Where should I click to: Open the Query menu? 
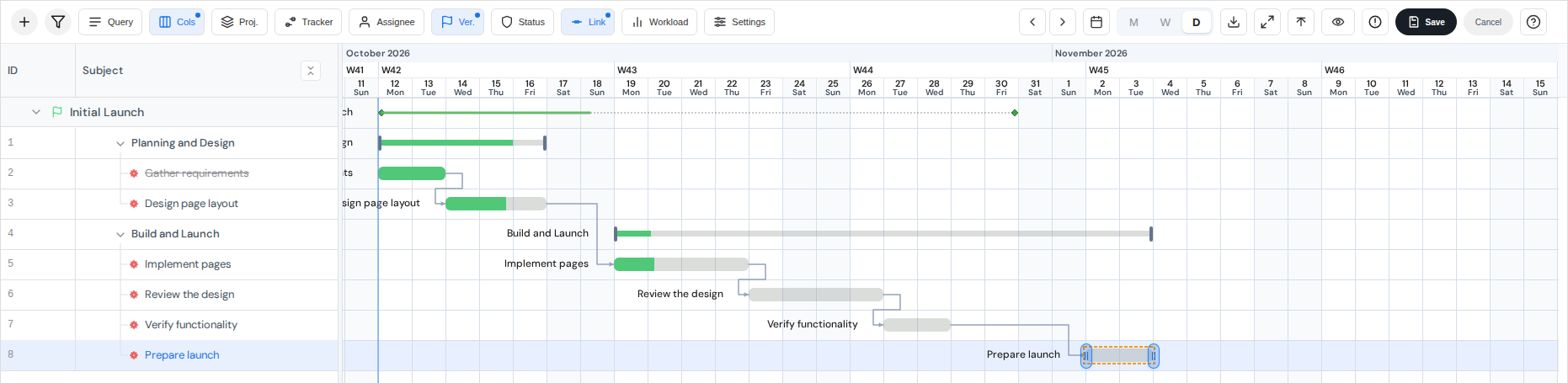110,22
